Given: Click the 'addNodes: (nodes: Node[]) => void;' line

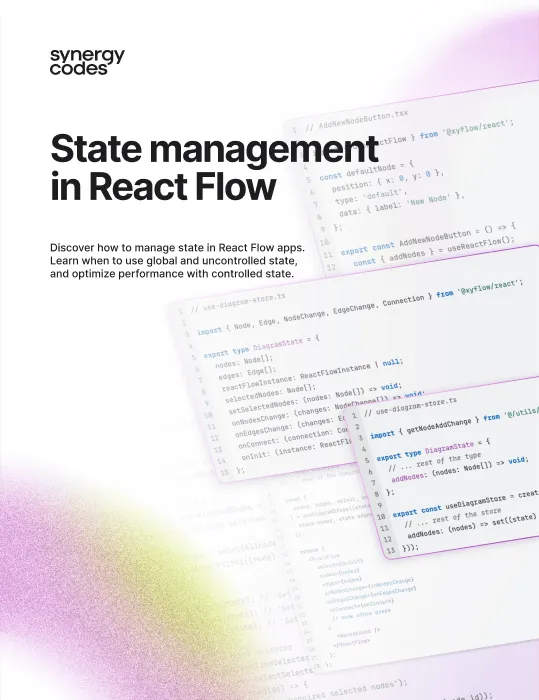Looking at the screenshot, I should pyautogui.click(x=460, y=469).
